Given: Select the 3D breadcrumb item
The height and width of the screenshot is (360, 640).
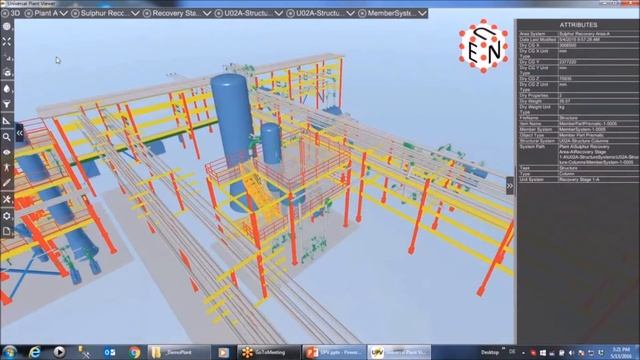Looking at the screenshot, I should [15, 13].
